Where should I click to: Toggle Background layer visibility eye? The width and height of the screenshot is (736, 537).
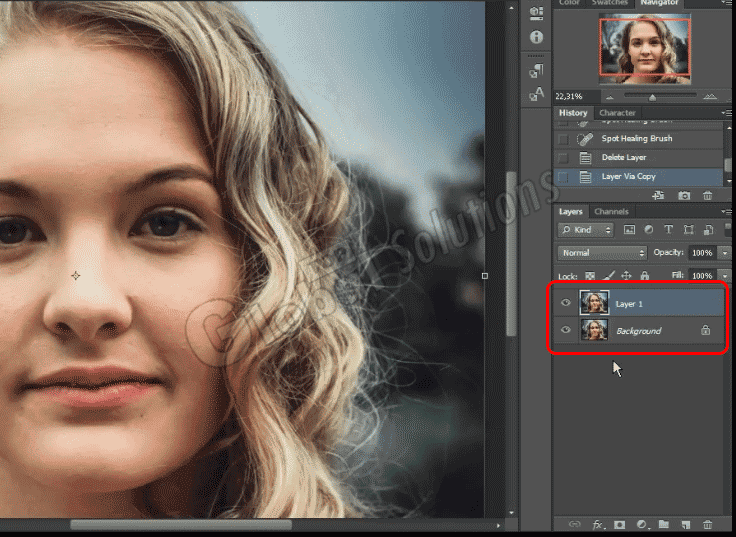[x=566, y=330]
